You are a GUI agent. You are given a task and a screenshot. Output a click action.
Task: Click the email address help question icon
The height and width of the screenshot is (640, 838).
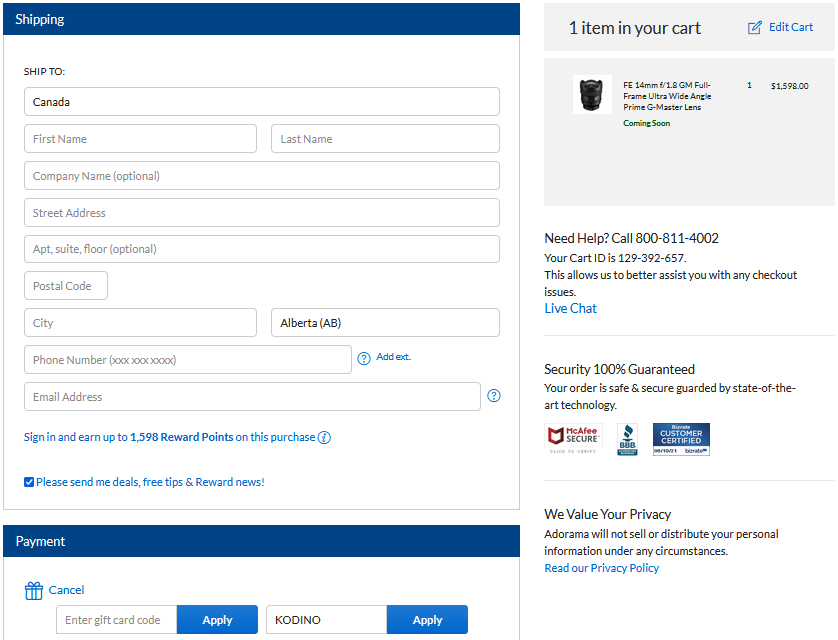494,396
